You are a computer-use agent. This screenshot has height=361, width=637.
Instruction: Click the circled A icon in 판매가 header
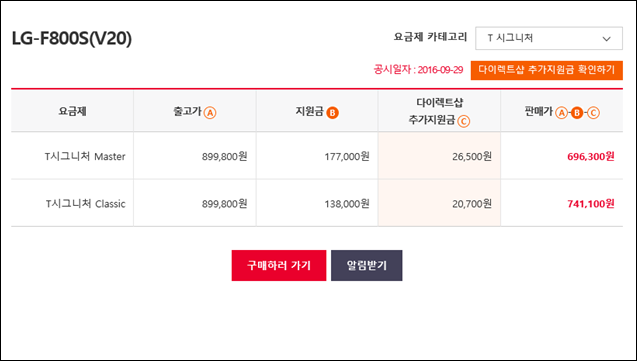(561, 112)
